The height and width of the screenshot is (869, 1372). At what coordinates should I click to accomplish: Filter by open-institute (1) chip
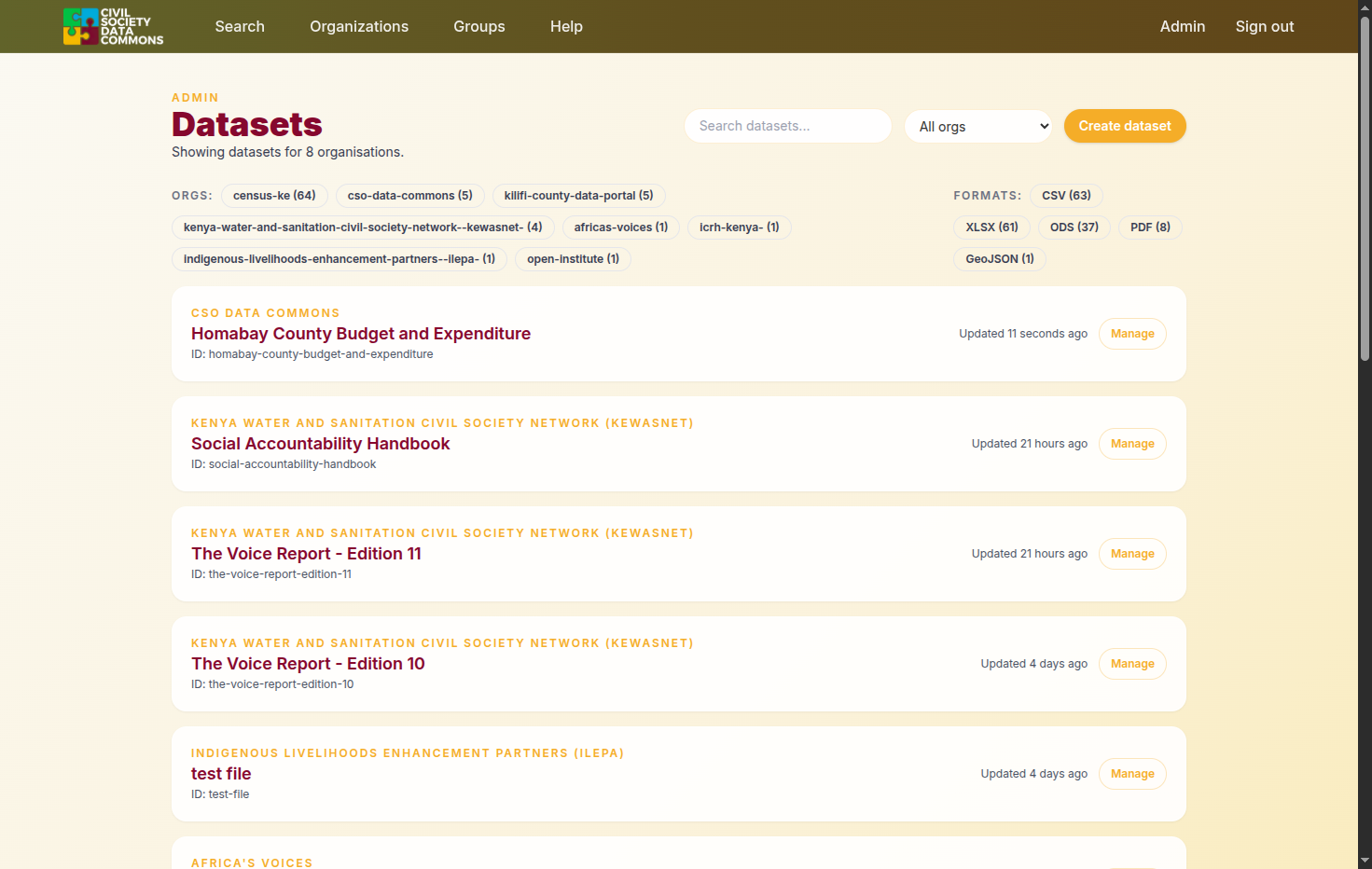[574, 259]
